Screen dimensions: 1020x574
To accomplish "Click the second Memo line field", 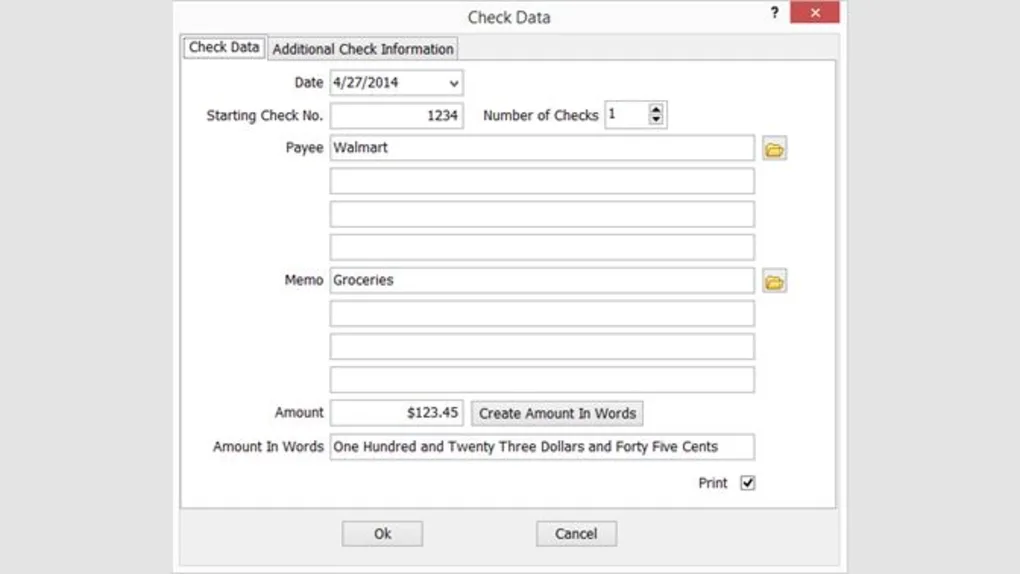I will click(542, 314).
